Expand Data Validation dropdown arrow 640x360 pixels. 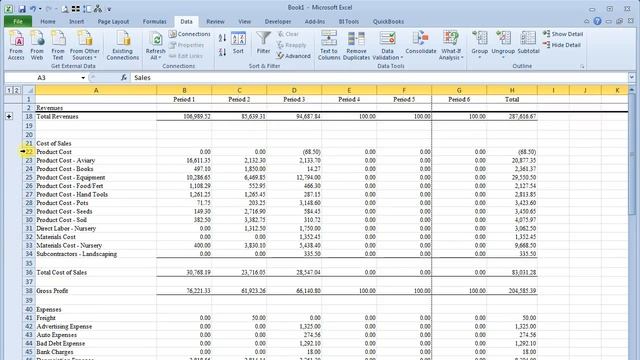pos(402,58)
